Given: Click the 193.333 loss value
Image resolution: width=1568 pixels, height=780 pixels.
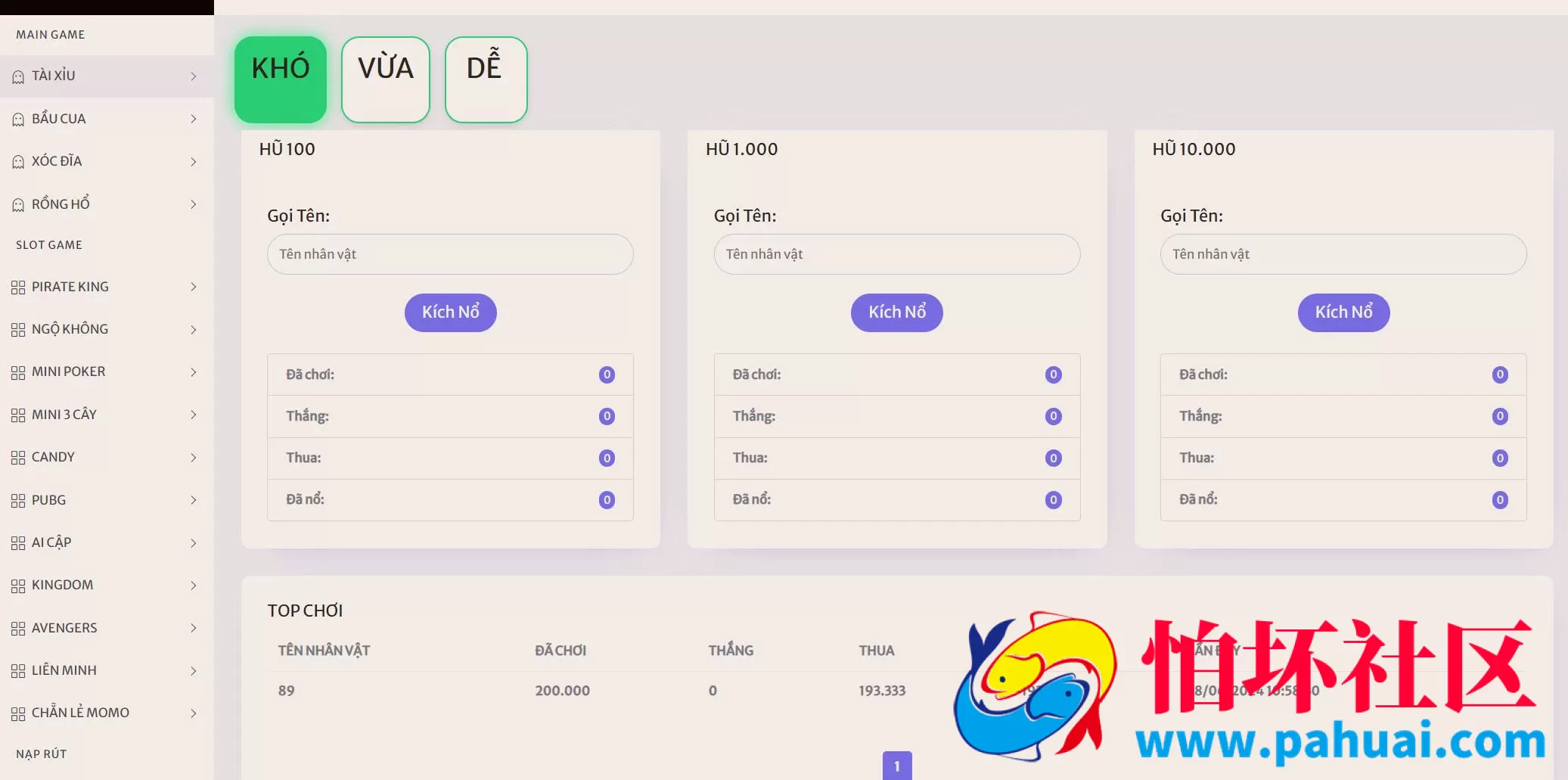Looking at the screenshot, I should [x=882, y=691].
